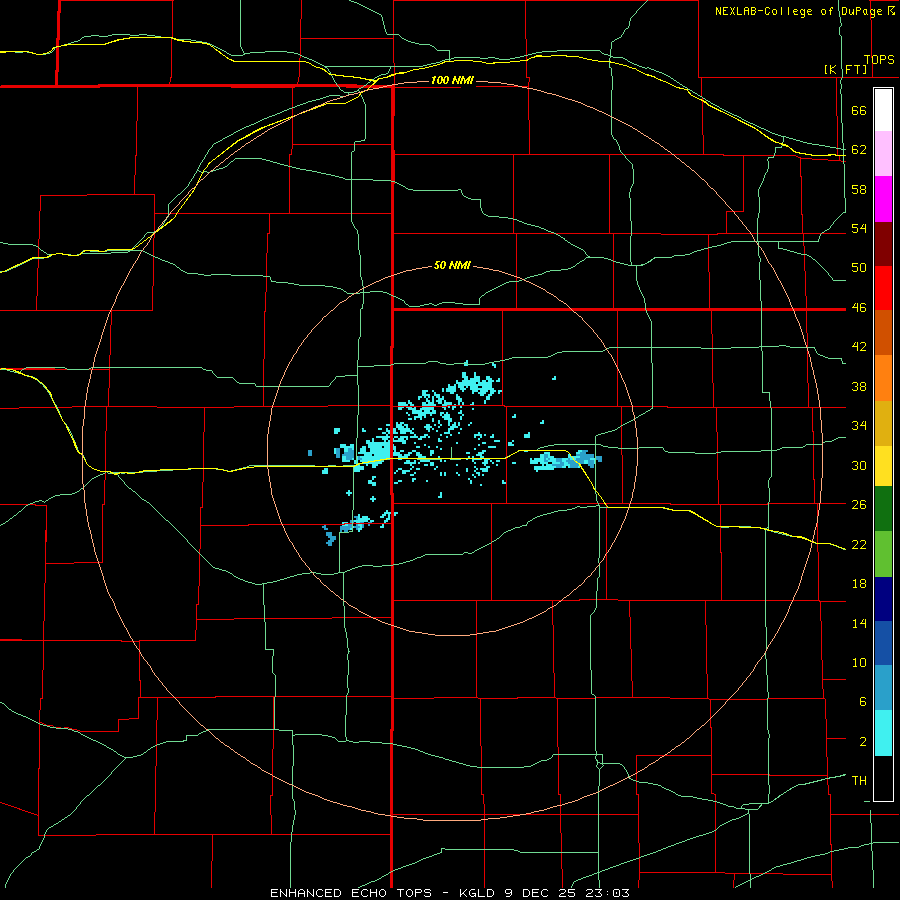This screenshot has height=900, width=900.
Task: Click the 22 legend value
Action: (x=859, y=544)
